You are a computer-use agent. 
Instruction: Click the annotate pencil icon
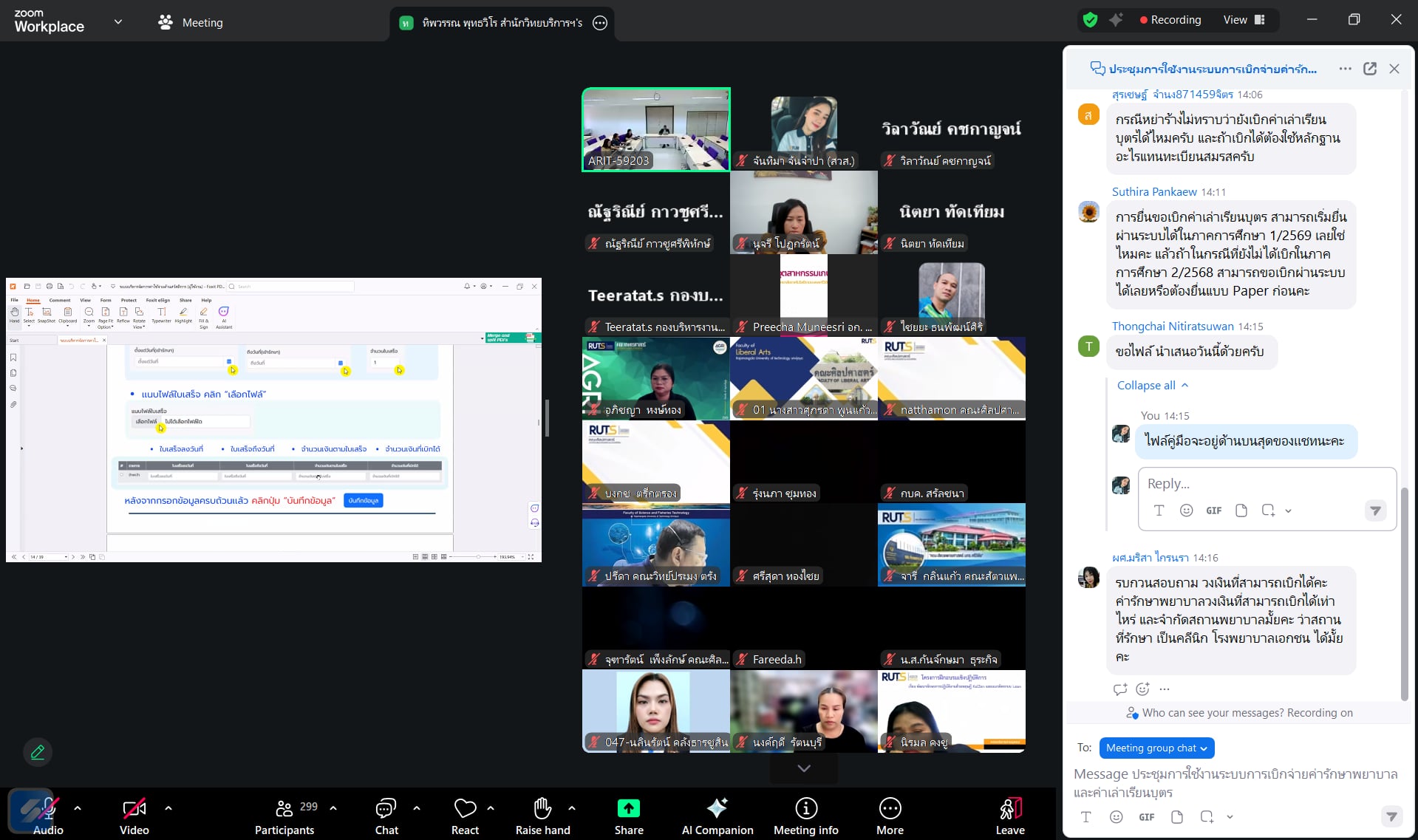coord(38,752)
